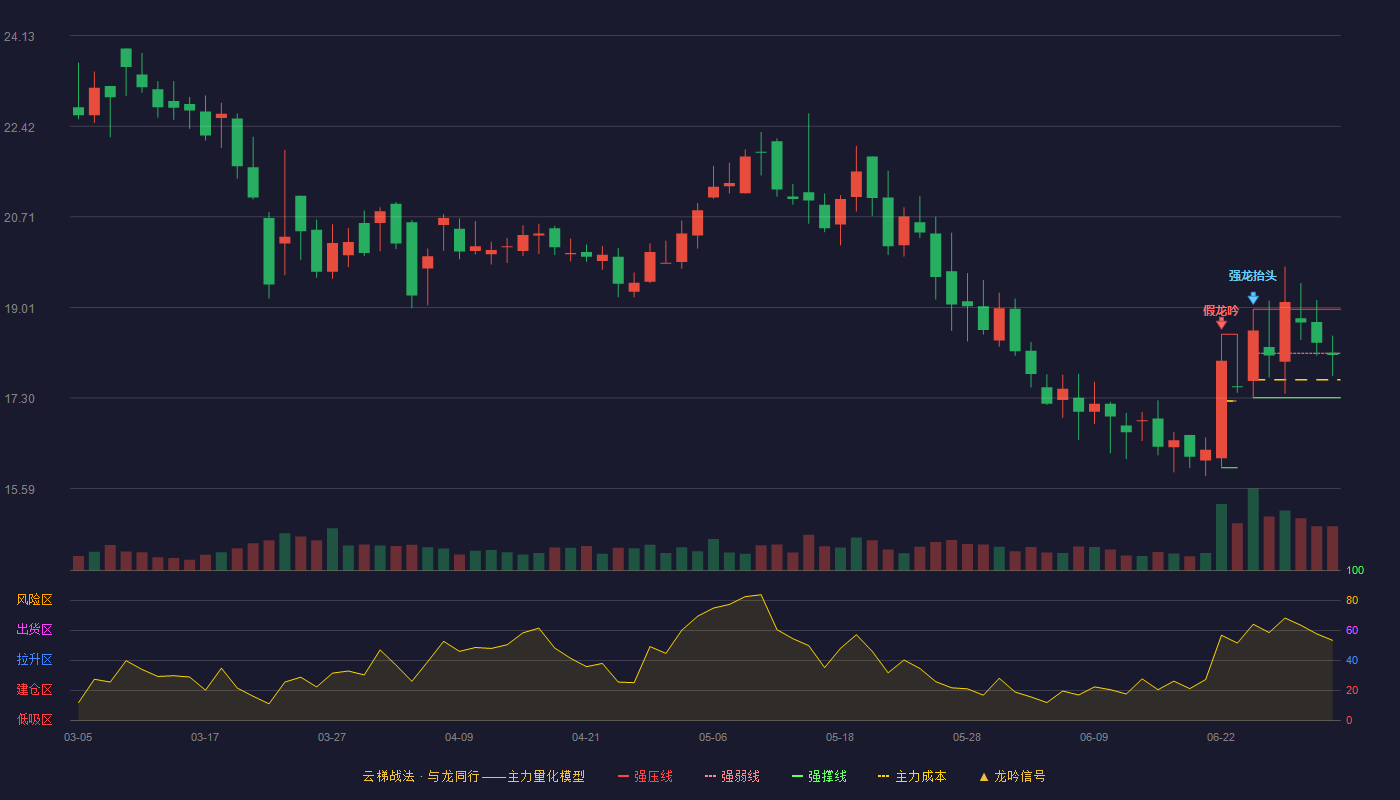Click the 03-27 date axis label
The width and height of the screenshot is (1400, 800).
click(x=332, y=737)
